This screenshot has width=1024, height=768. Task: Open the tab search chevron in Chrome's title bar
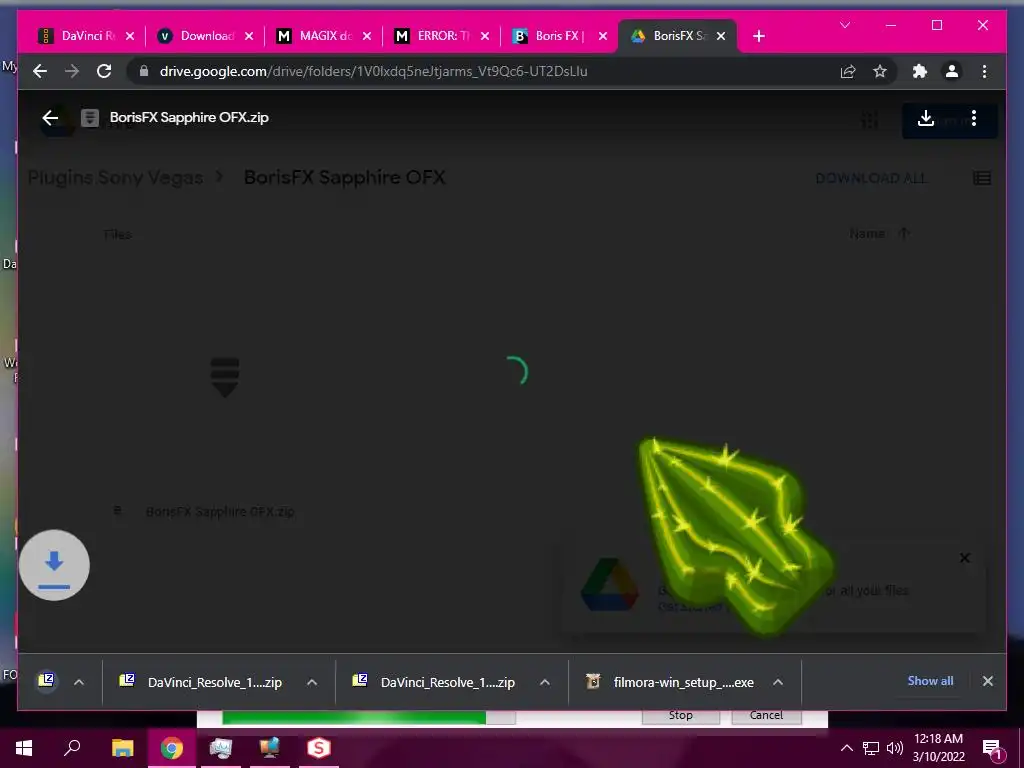(x=845, y=25)
